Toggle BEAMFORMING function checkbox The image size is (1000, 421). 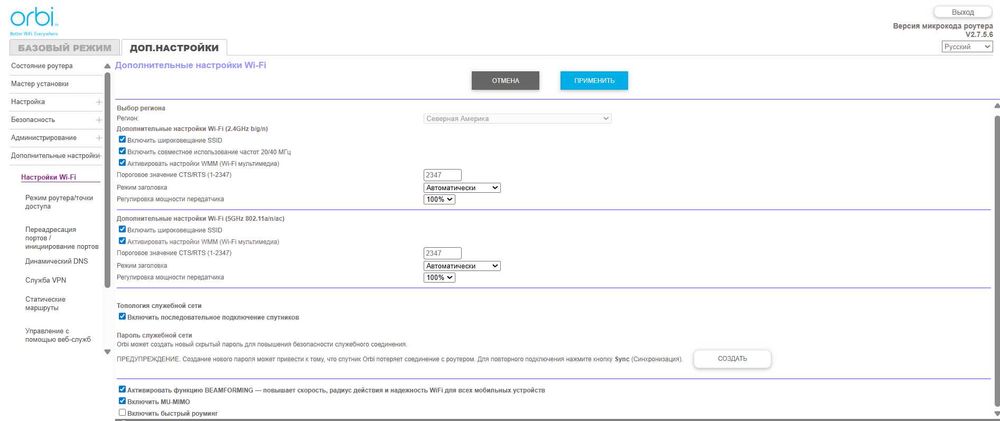point(122,389)
